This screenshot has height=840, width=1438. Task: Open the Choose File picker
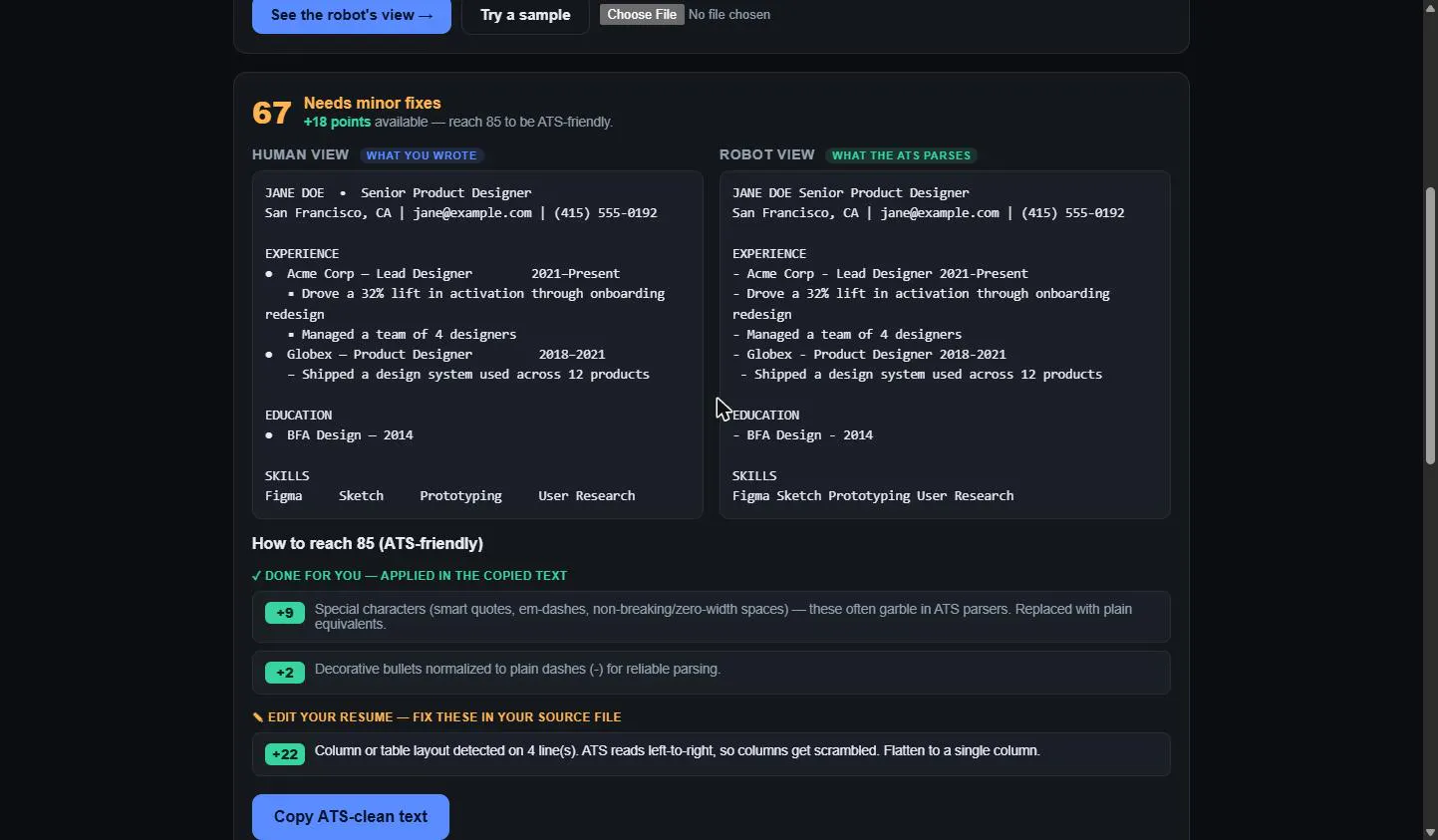coord(642,14)
